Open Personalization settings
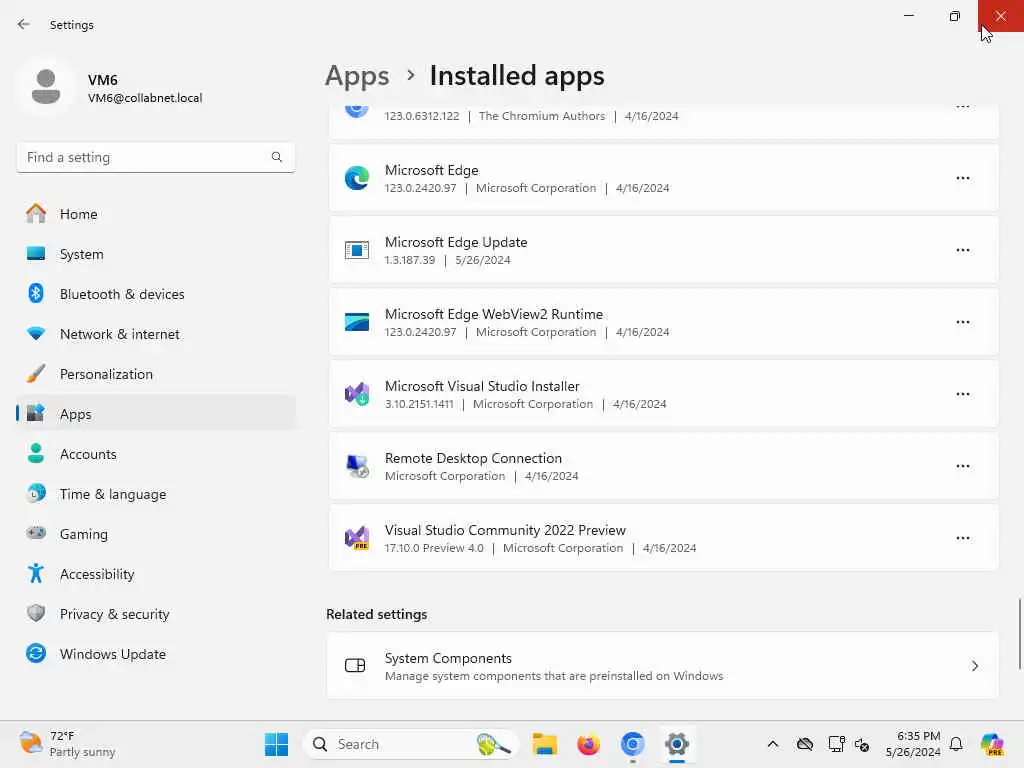 [x=155, y=374]
